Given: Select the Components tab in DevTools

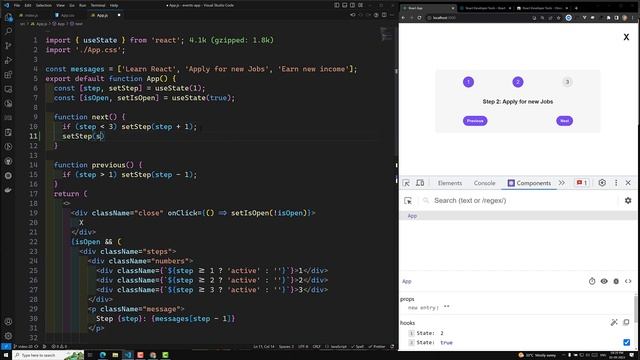Looking at the screenshot, I should (x=529, y=183).
